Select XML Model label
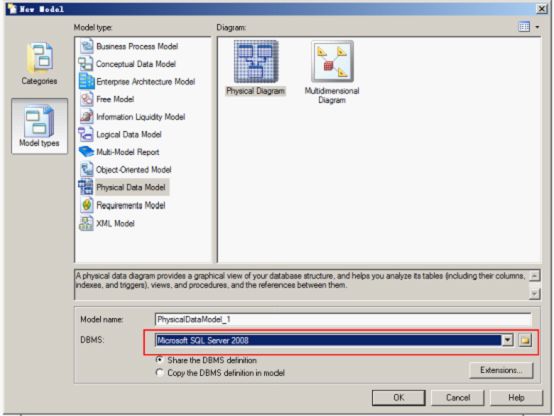The height and width of the screenshot is (416, 554). (x=116, y=223)
